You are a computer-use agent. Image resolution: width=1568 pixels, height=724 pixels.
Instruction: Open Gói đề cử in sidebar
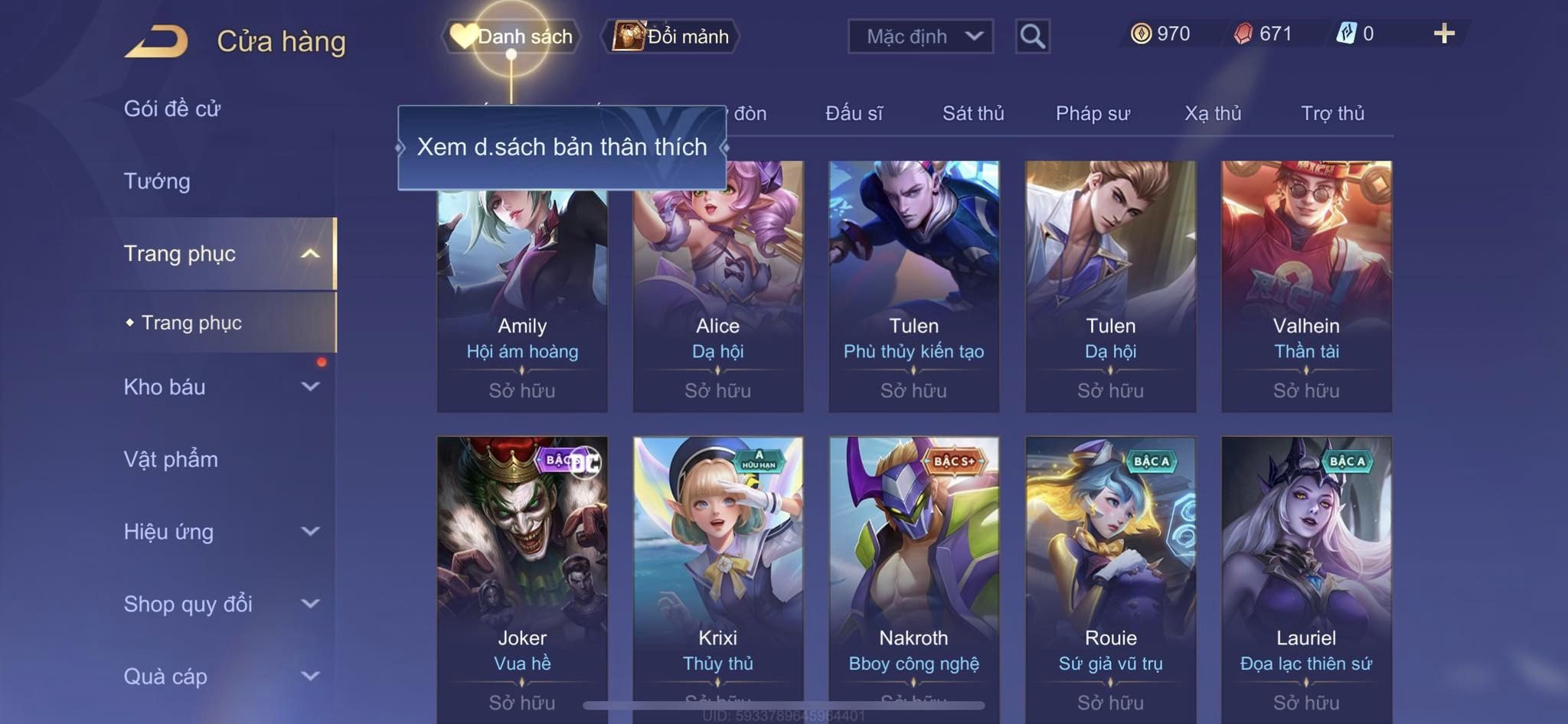pyautogui.click(x=172, y=109)
